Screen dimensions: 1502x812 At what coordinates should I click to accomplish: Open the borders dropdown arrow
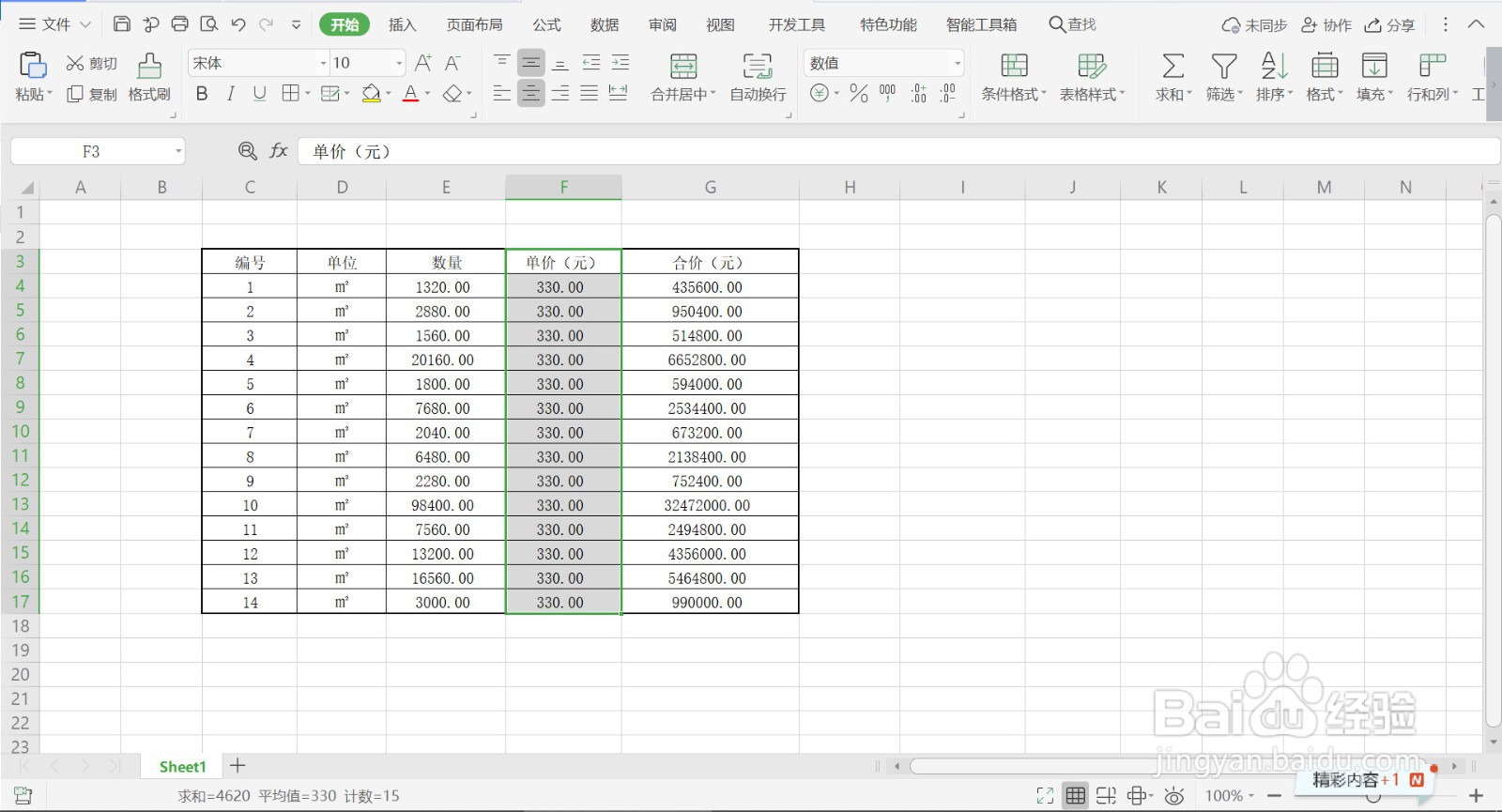307,93
